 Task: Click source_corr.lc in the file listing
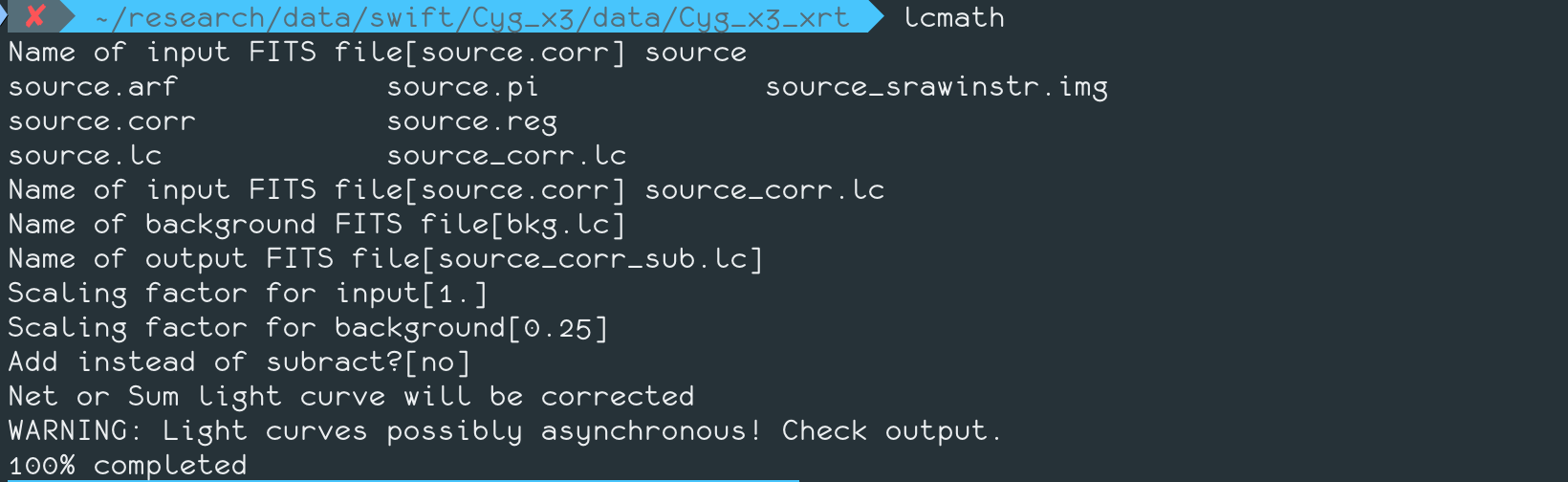tap(507, 156)
